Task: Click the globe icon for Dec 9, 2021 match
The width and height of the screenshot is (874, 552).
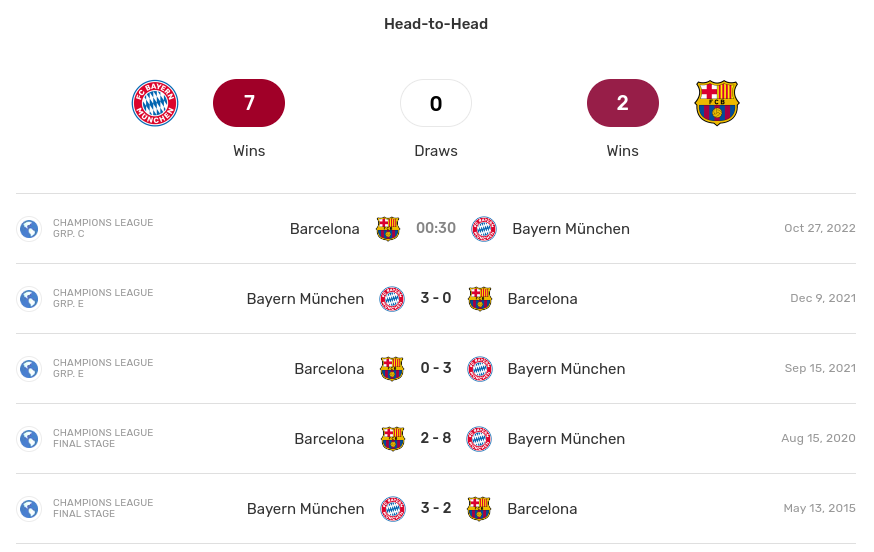Action: click(29, 299)
